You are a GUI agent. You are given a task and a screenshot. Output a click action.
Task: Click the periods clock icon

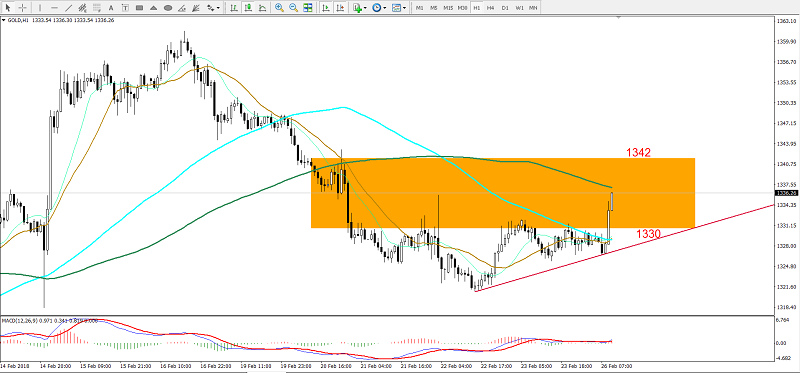[x=377, y=8]
